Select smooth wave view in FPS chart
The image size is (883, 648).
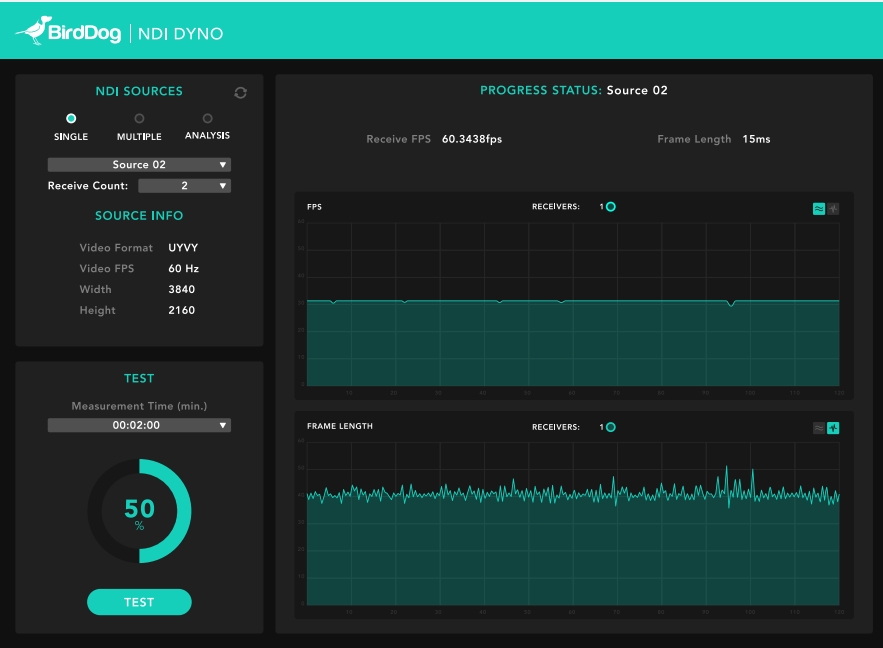pyautogui.click(x=819, y=208)
